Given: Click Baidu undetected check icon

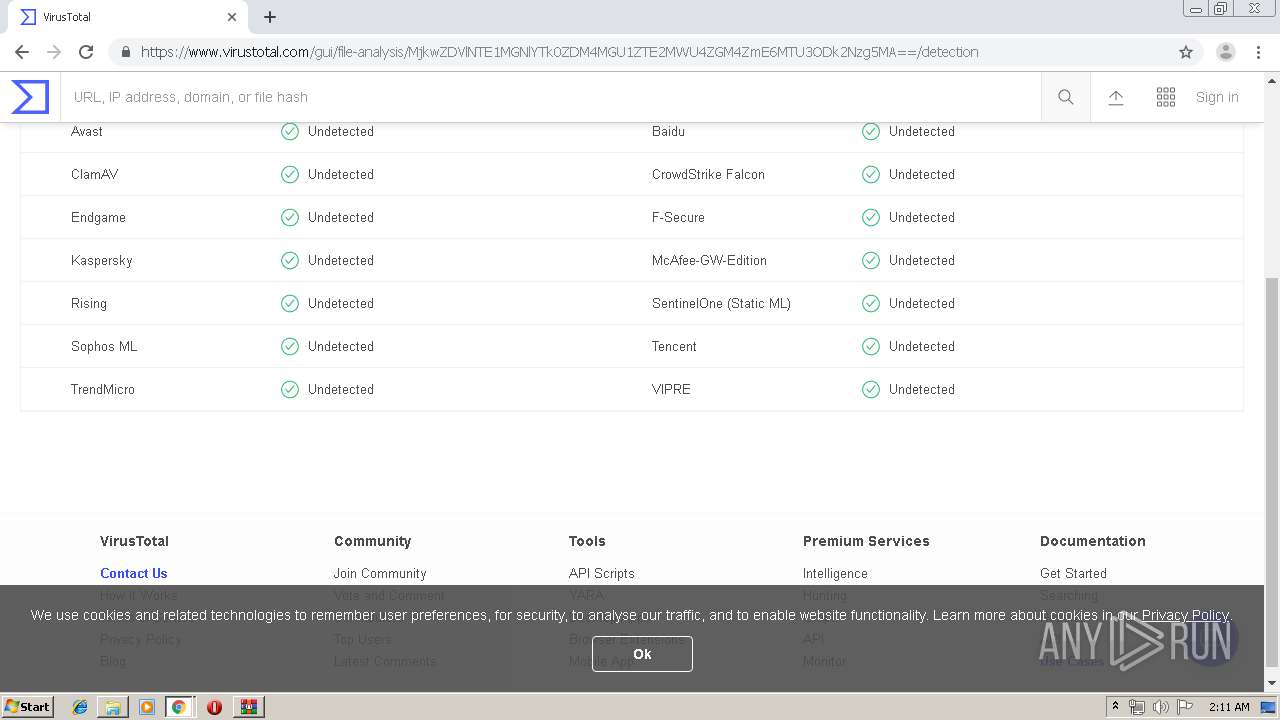Looking at the screenshot, I should point(871,131).
